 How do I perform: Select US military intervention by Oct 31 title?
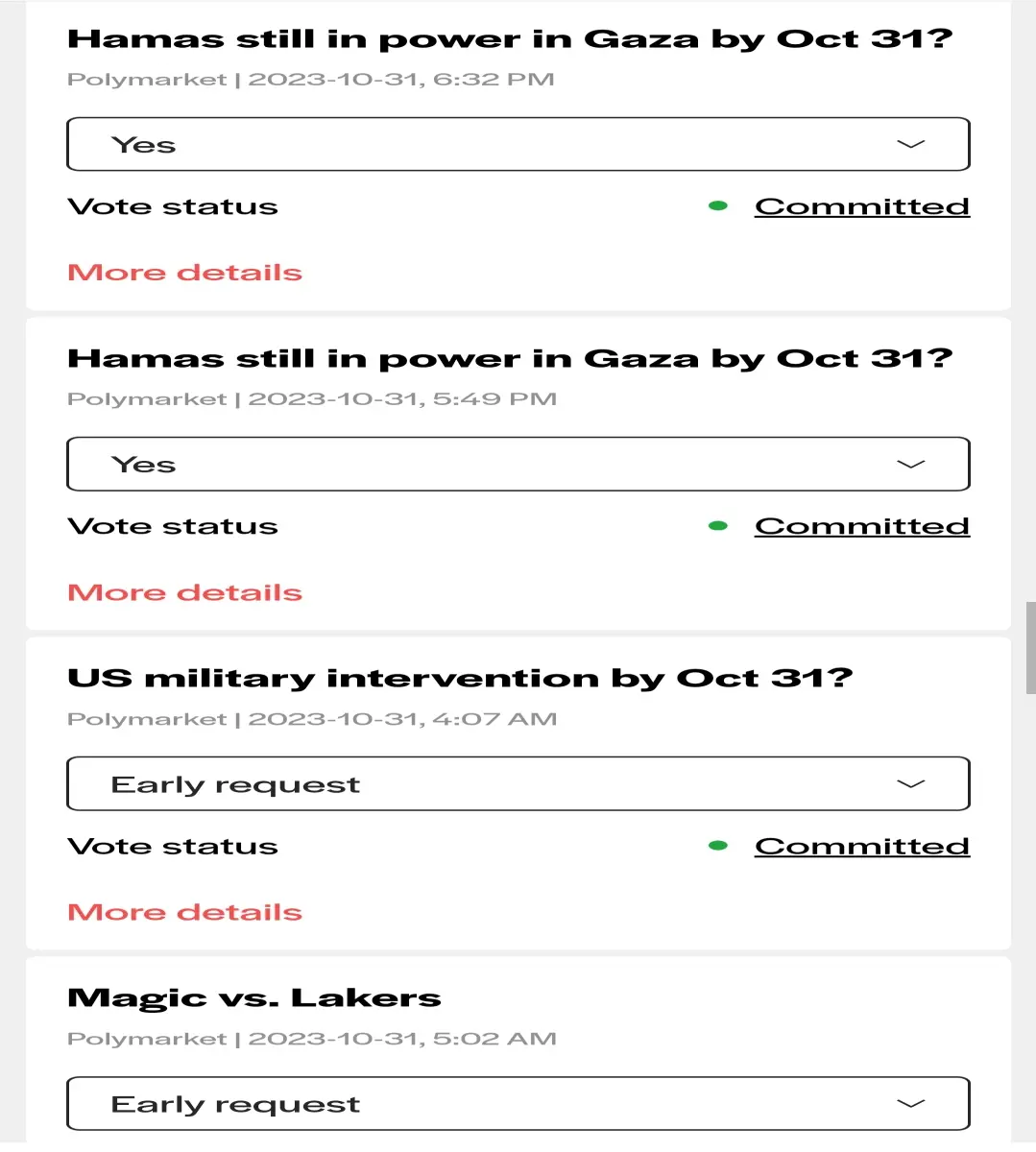coord(460,678)
